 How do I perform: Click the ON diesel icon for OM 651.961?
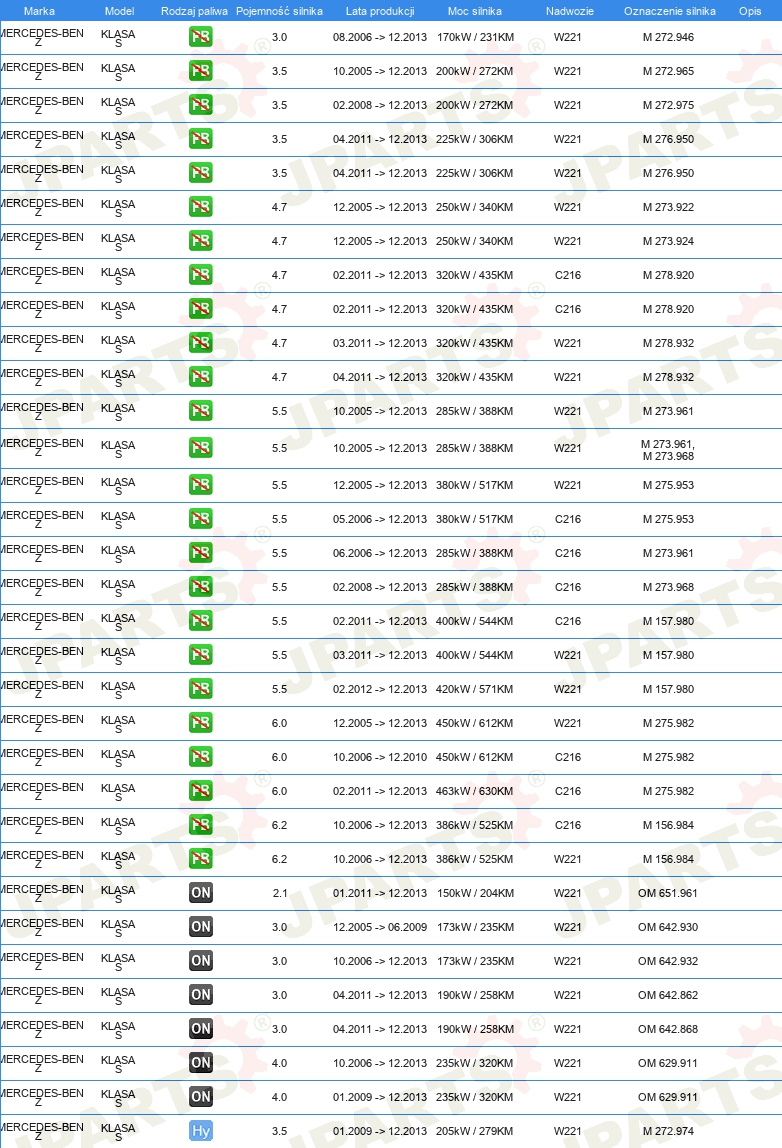click(201, 893)
